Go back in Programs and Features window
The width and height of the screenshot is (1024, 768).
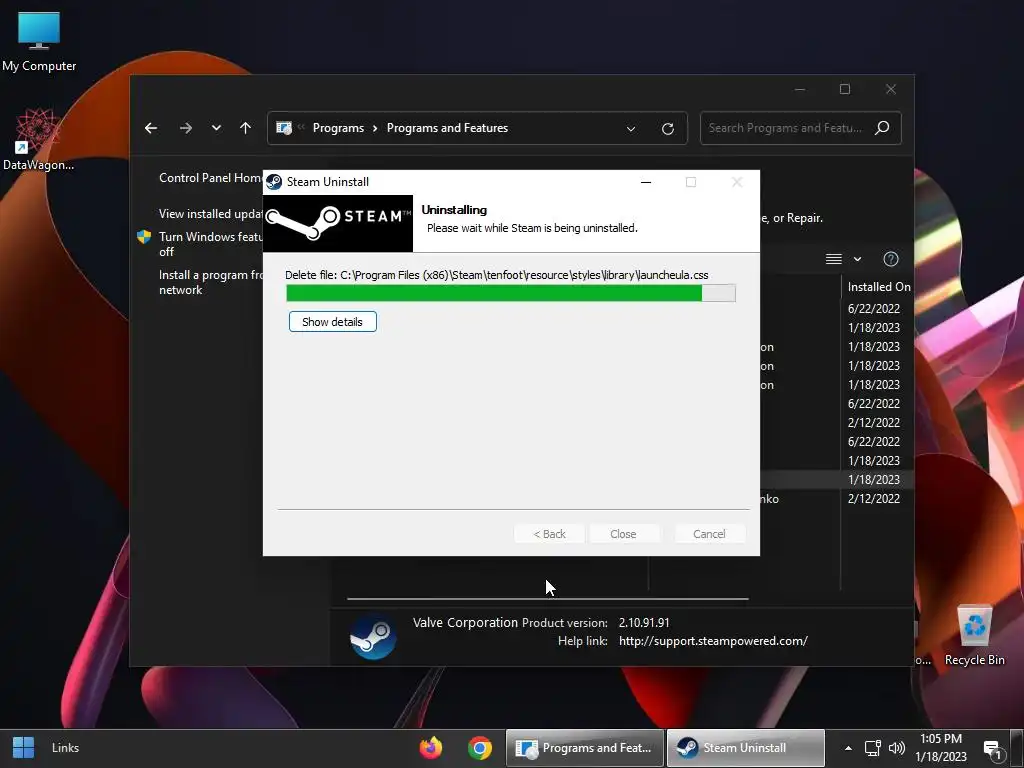(x=151, y=128)
